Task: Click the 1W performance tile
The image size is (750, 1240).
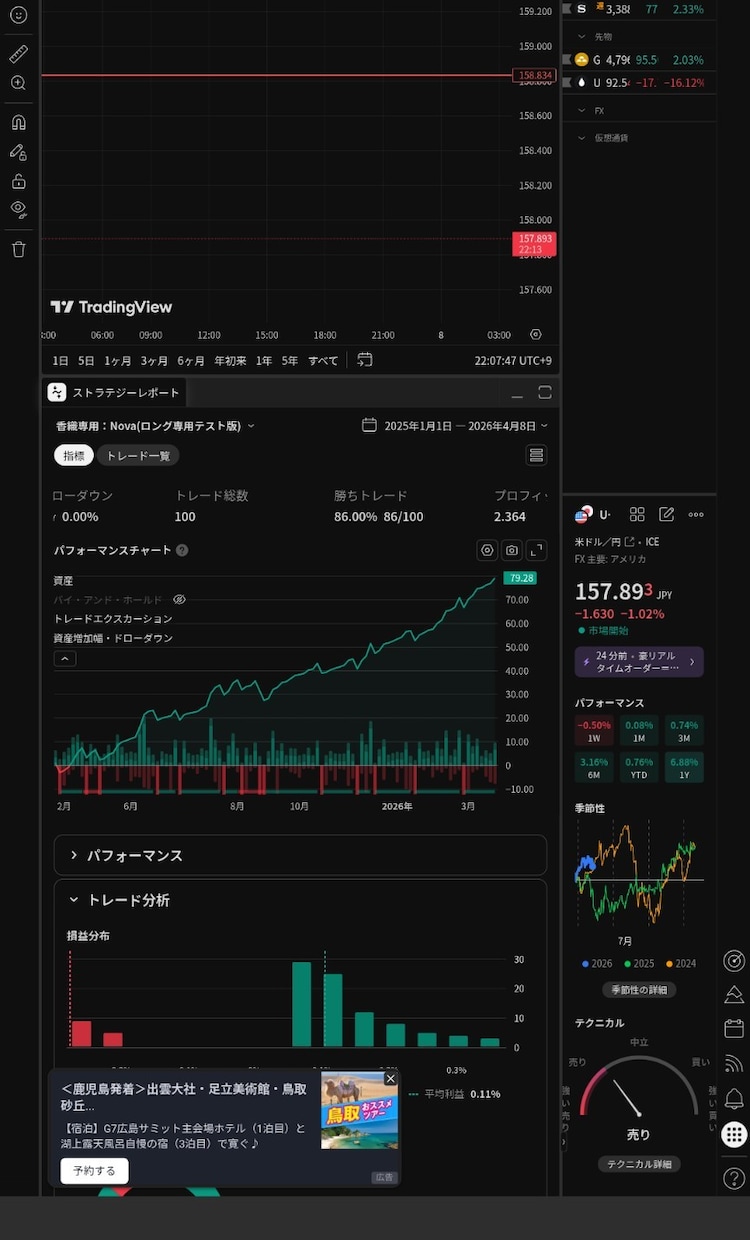Action: [x=594, y=731]
